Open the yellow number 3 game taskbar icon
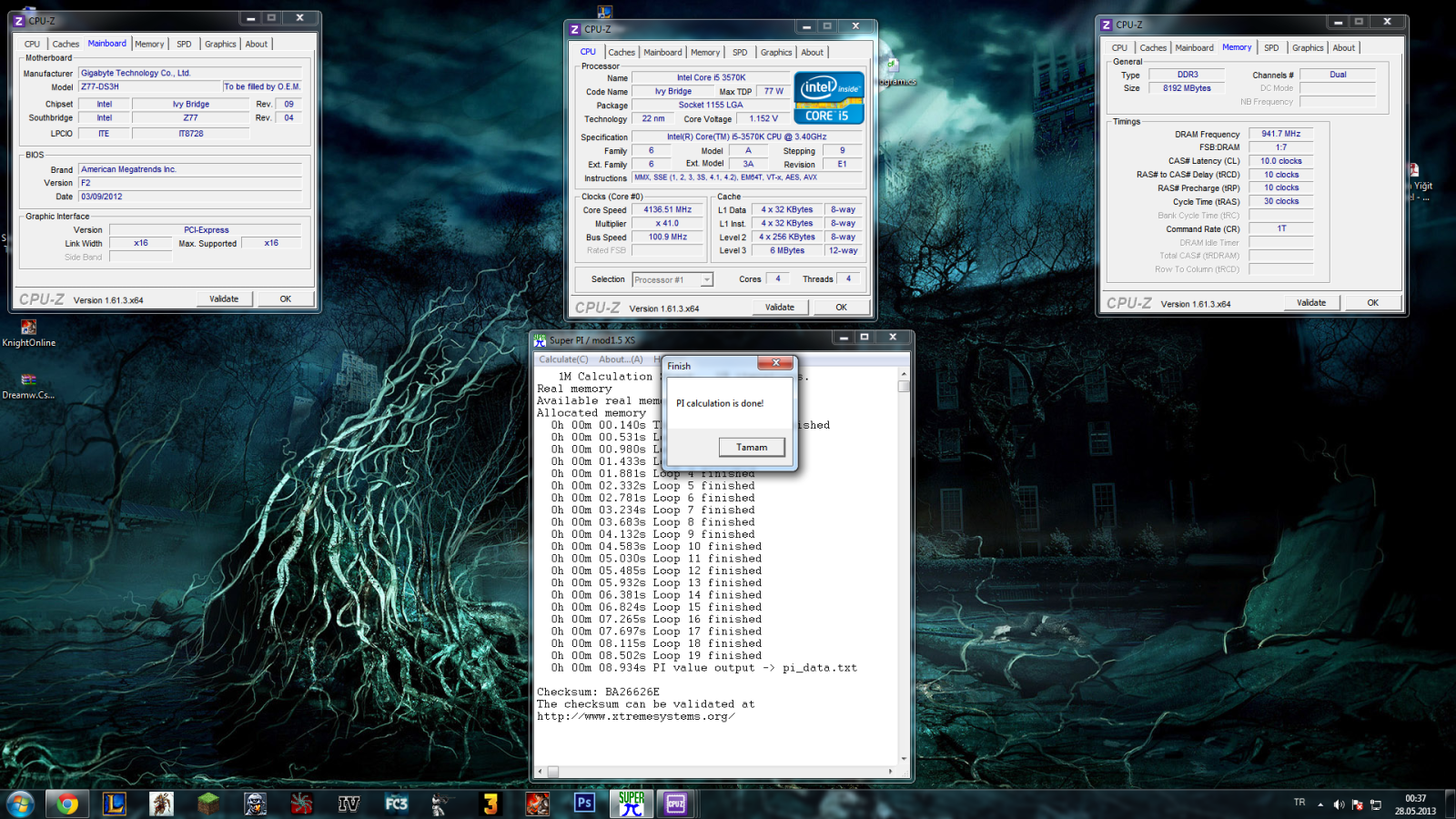The image size is (1456, 819). pyautogui.click(x=490, y=804)
